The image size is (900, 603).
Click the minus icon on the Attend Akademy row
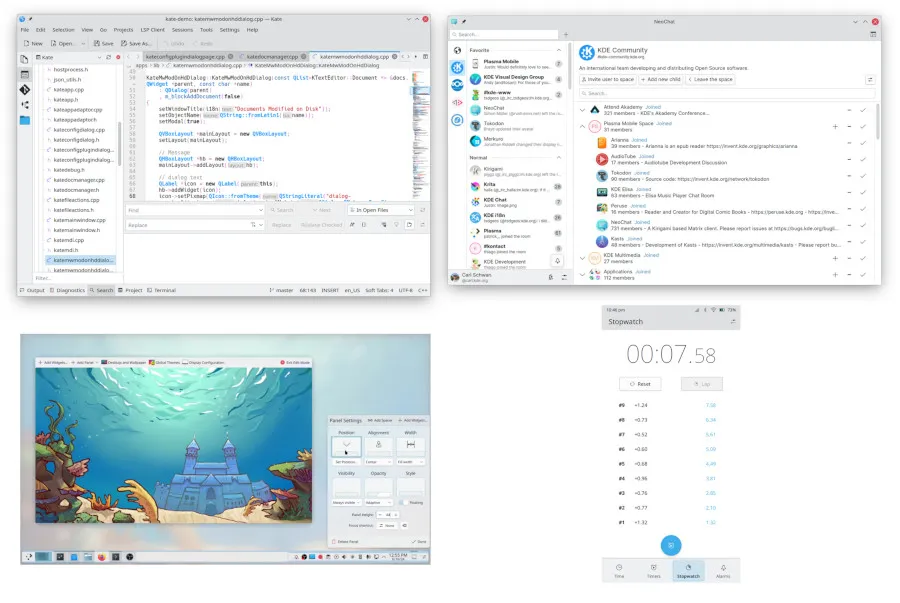click(849, 110)
